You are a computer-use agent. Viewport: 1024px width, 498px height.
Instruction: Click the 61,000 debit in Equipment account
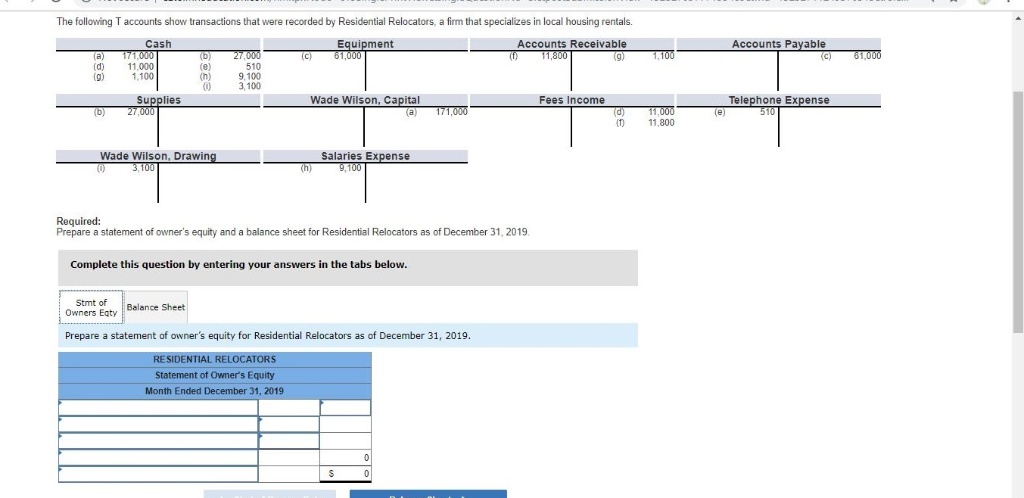pyautogui.click(x=347, y=56)
